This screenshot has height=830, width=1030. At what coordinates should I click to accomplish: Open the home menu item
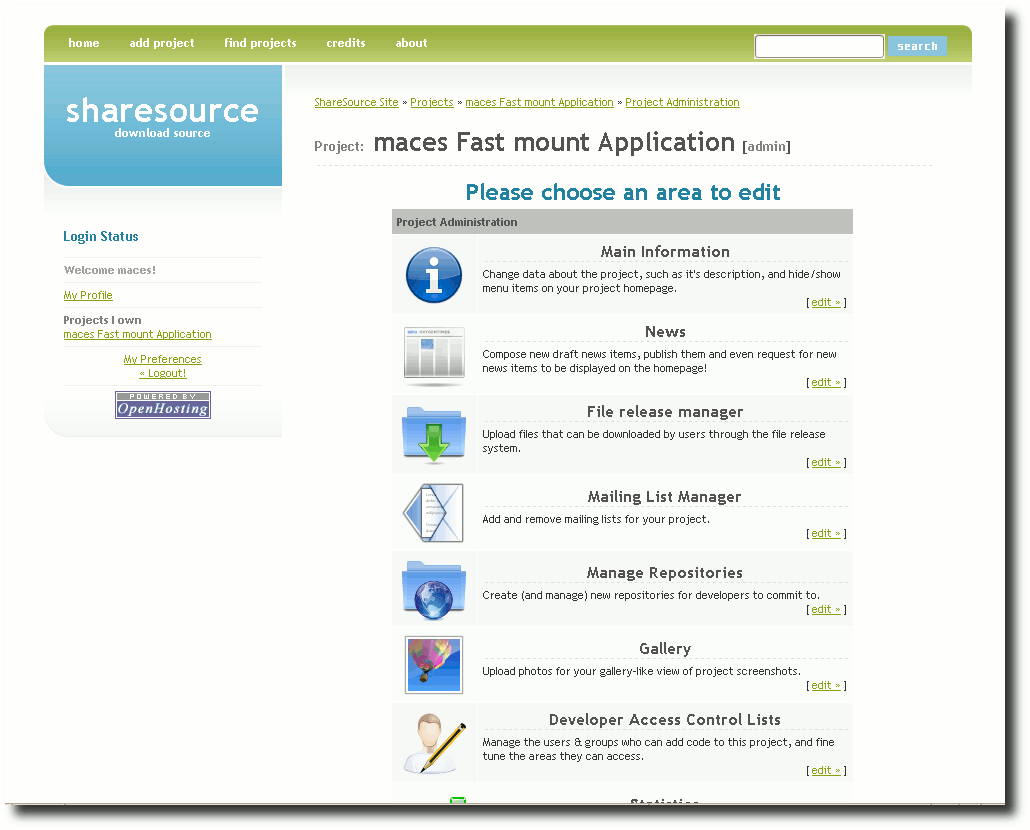point(84,43)
